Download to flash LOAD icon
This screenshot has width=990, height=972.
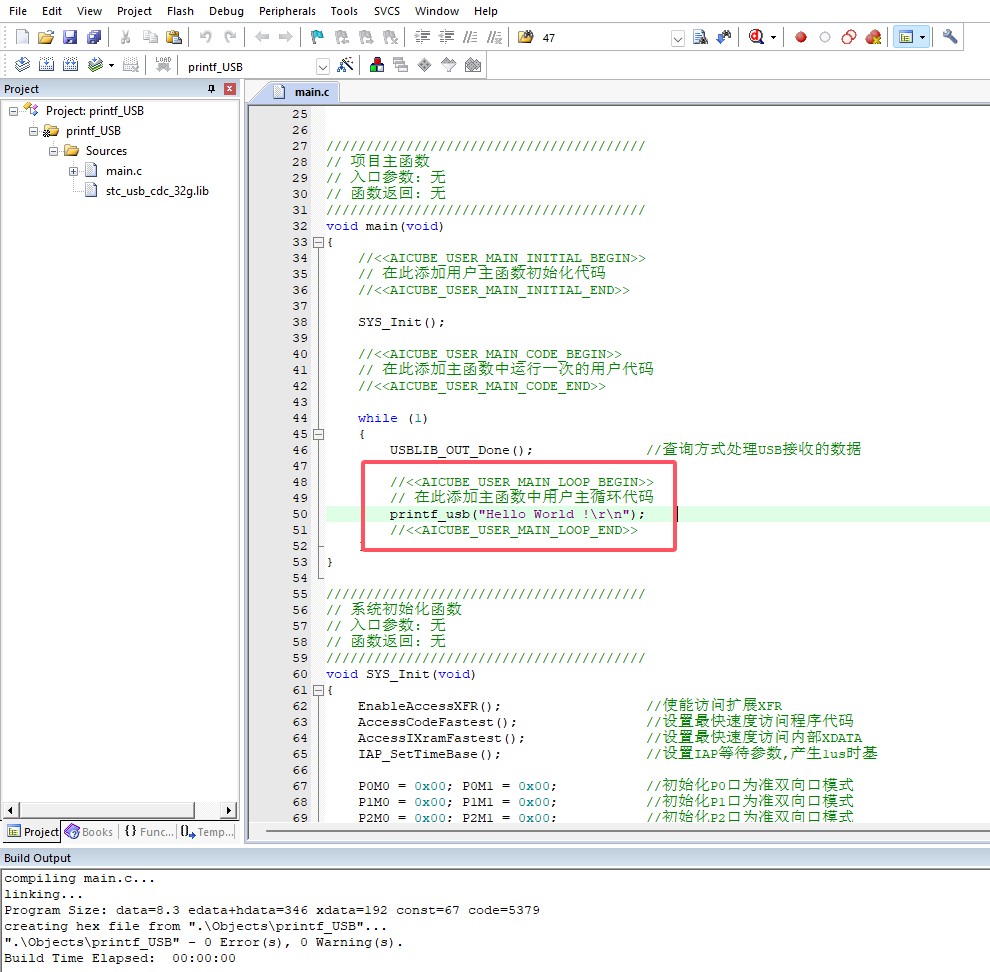pos(163,64)
